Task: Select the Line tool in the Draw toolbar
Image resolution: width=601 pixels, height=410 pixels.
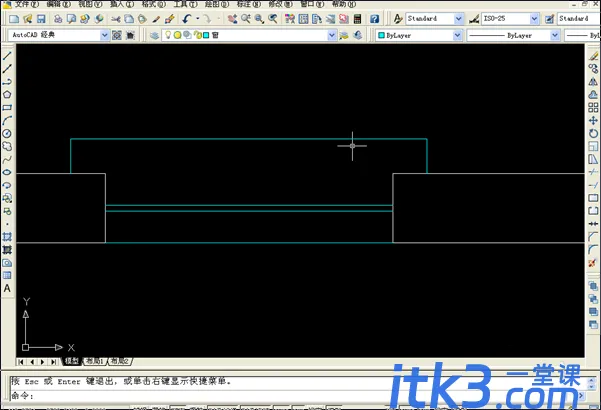Action: pyautogui.click(x=7, y=56)
